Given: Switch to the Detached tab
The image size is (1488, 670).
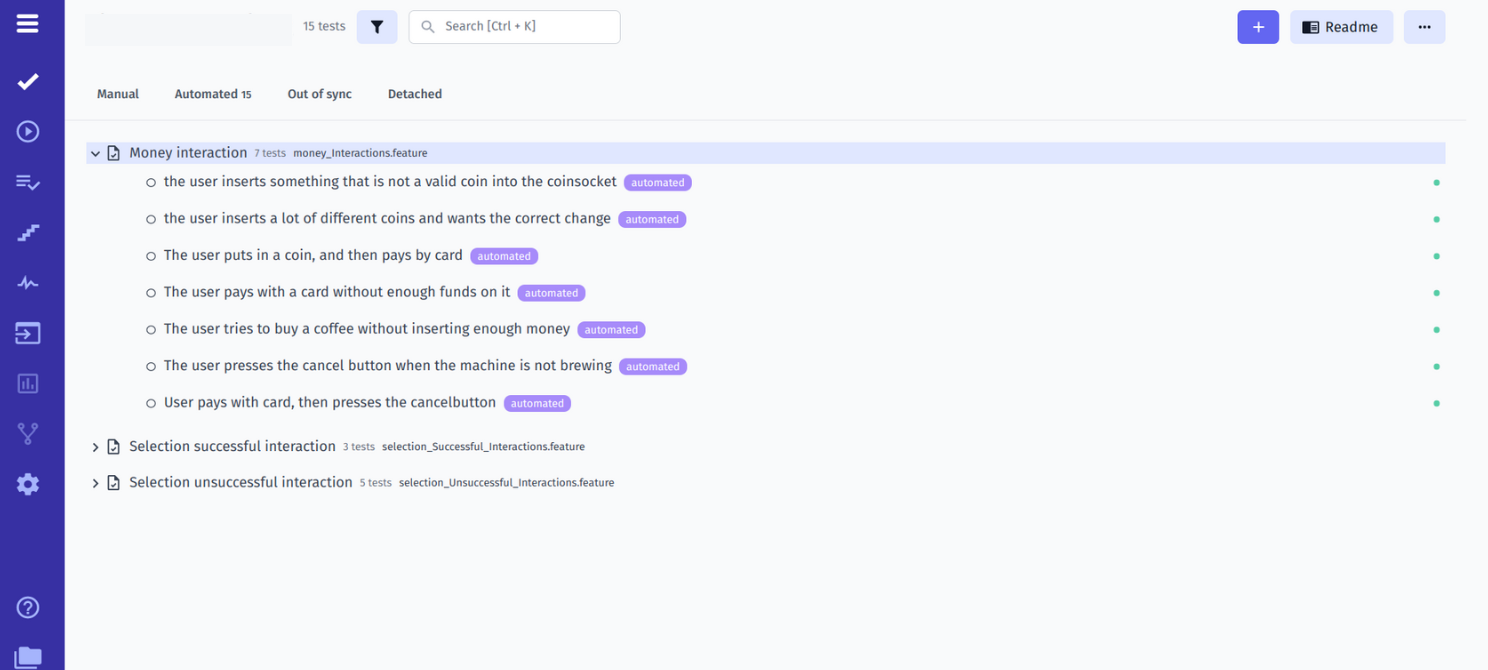Looking at the screenshot, I should pos(414,94).
